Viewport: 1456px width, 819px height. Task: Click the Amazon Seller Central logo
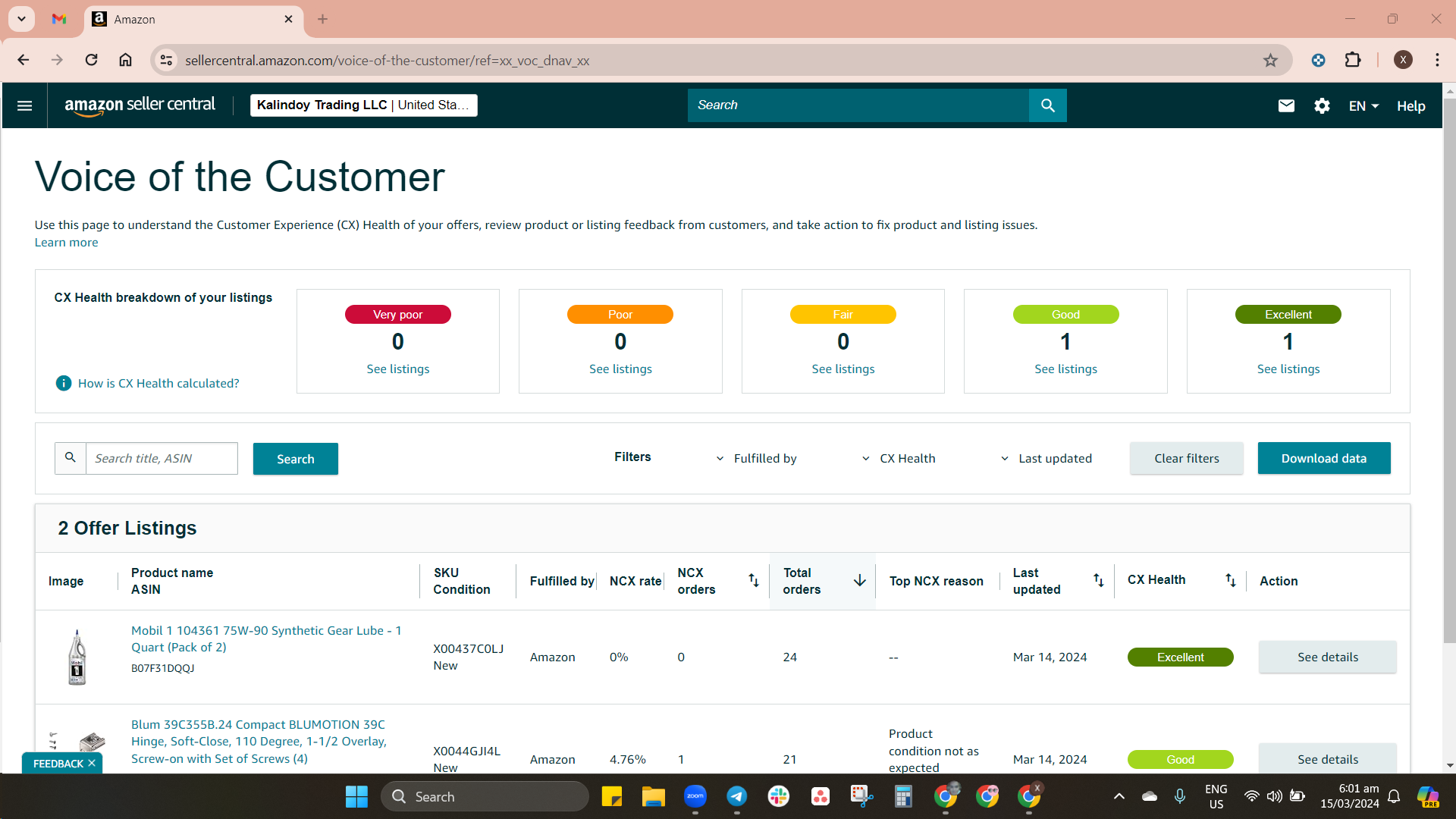pyautogui.click(x=140, y=105)
